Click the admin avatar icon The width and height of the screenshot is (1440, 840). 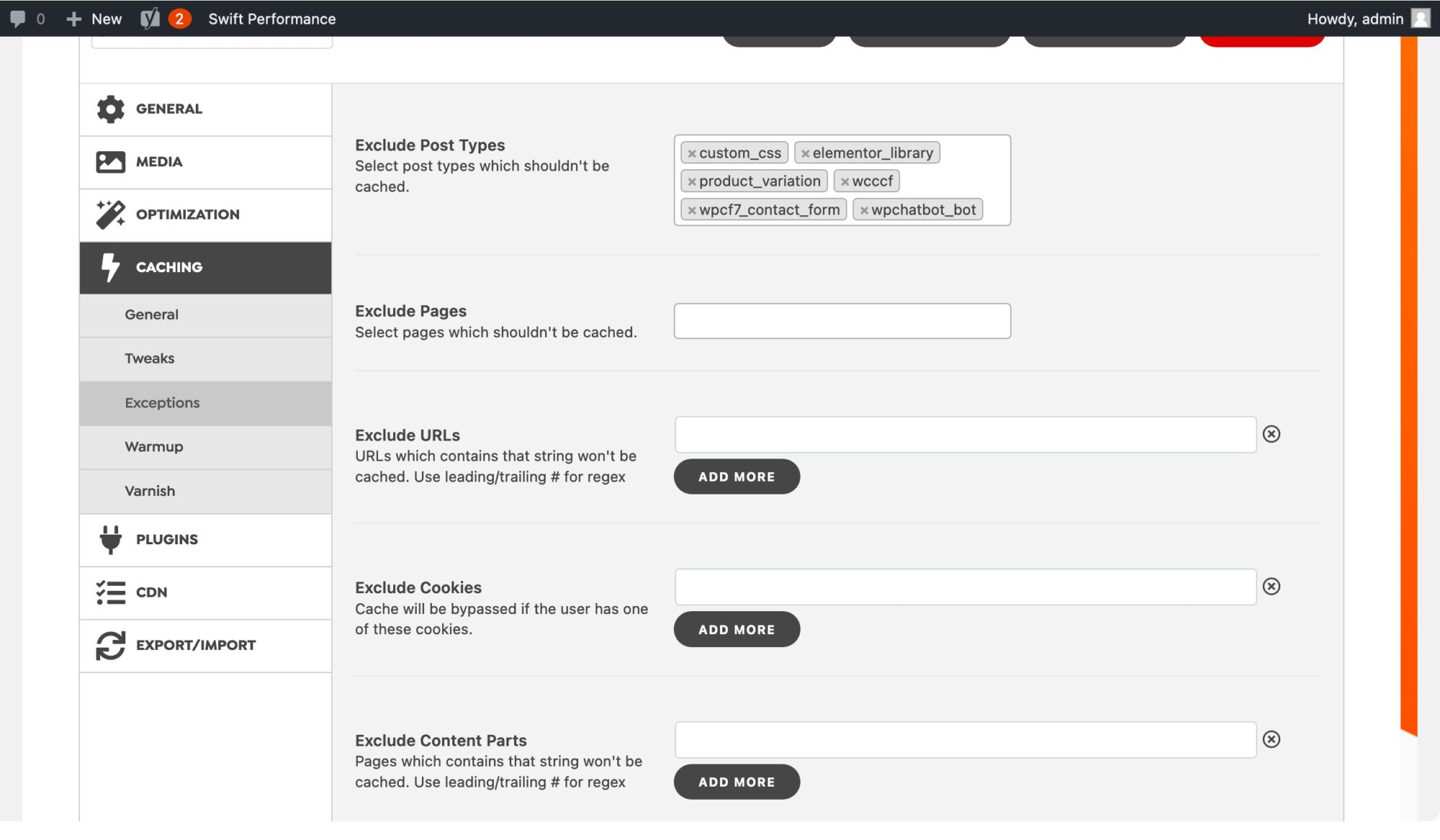tap(1421, 19)
